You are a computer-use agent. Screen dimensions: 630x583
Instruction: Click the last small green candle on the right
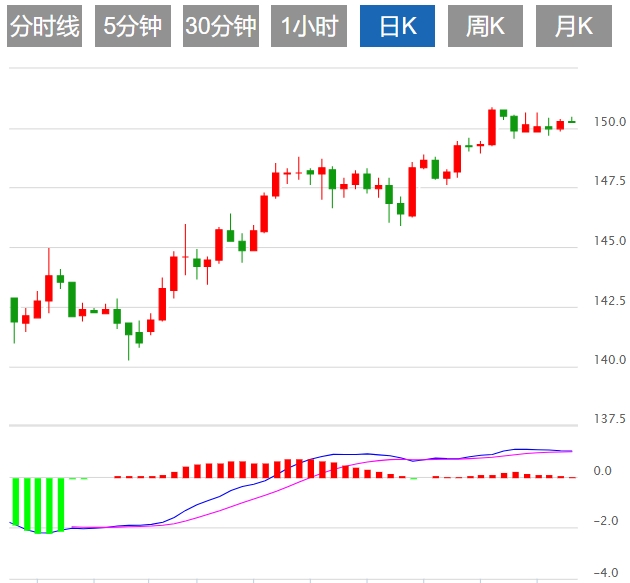572,121
